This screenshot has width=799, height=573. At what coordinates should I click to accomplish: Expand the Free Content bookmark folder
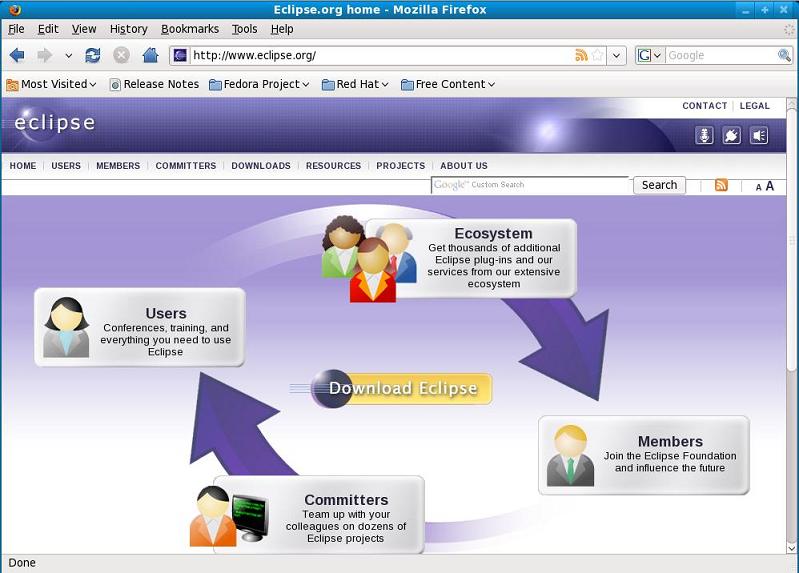pyautogui.click(x=448, y=84)
